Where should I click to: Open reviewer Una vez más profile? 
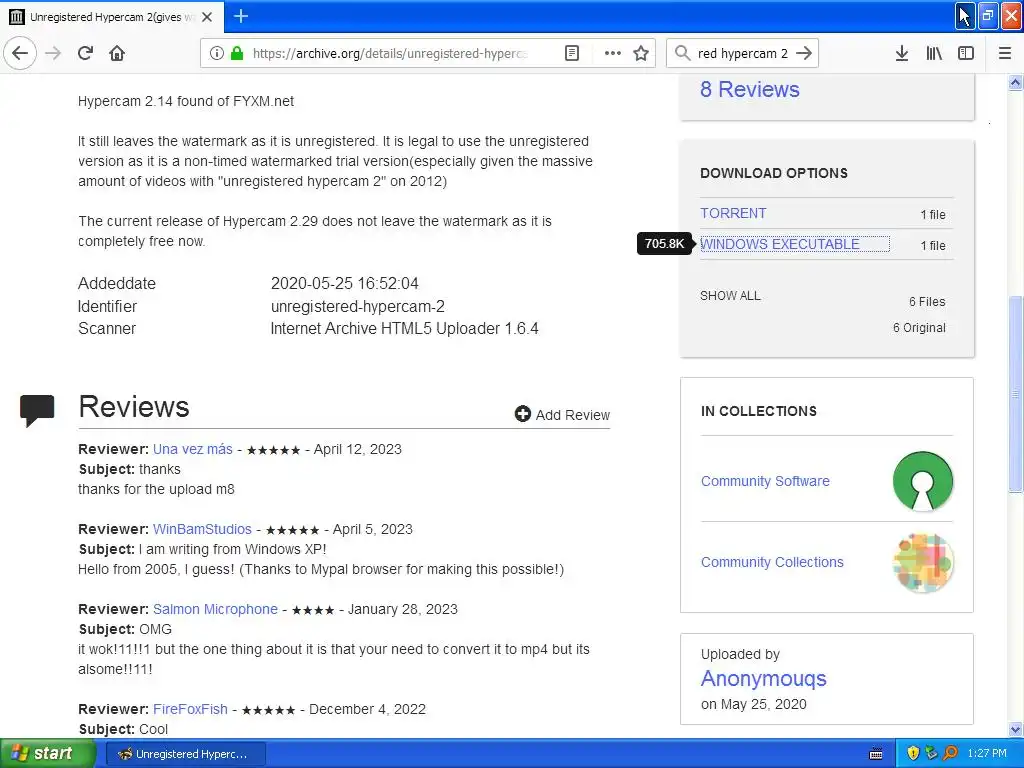tap(193, 449)
